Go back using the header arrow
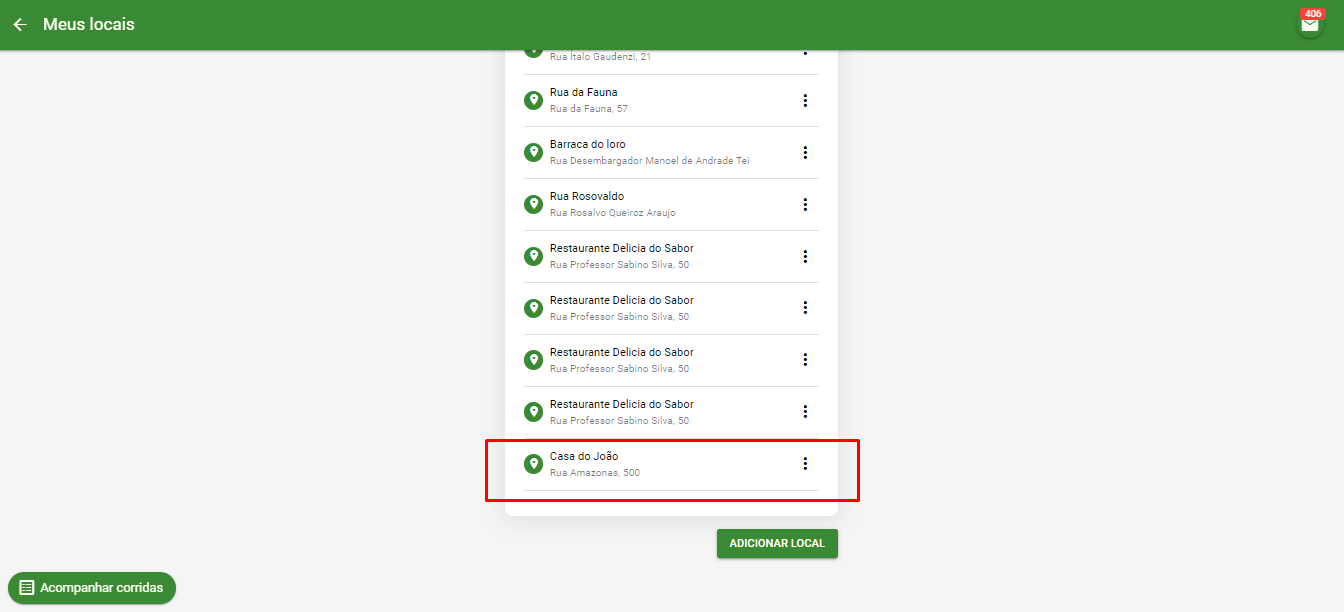Image resolution: width=1344 pixels, height=612 pixels. (x=20, y=24)
